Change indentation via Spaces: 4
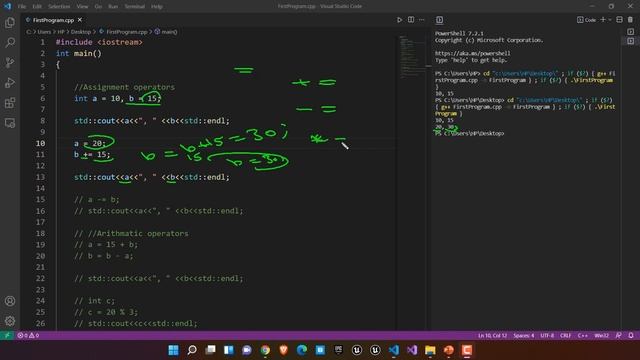Screen dimensions: 640x360 pos(524,336)
